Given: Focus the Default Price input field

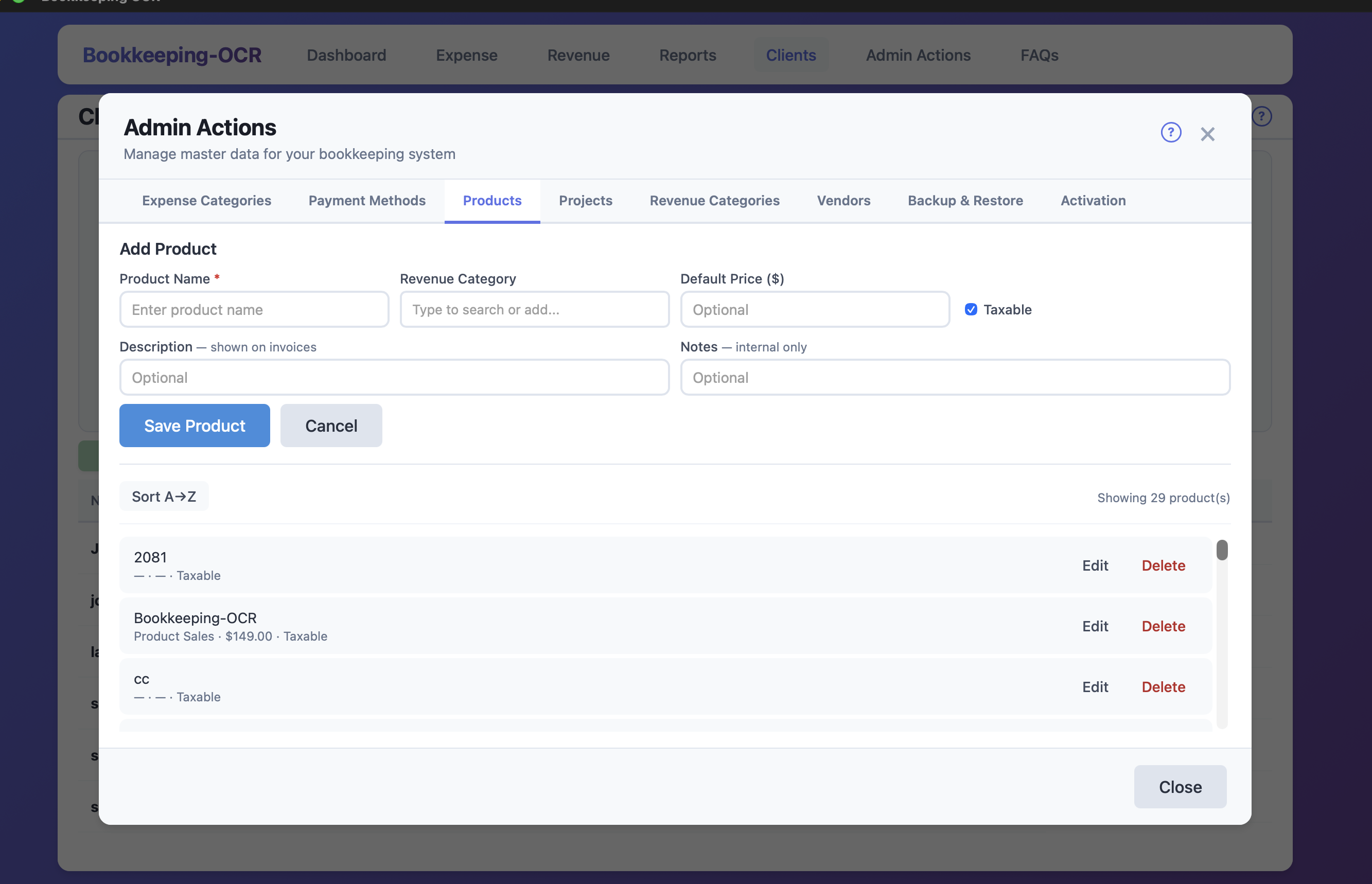Looking at the screenshot, I should coord(815,309).
